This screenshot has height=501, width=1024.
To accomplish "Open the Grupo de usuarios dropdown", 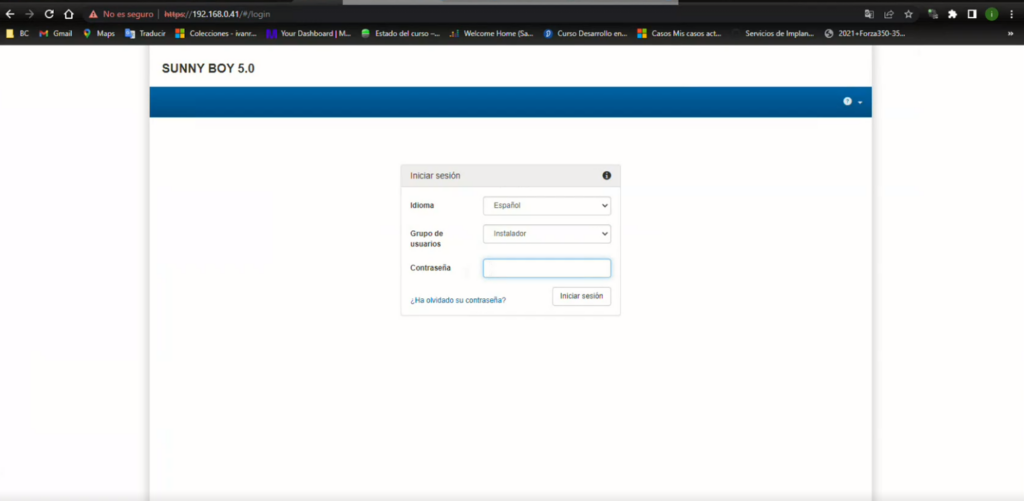I will pos(547,234).
